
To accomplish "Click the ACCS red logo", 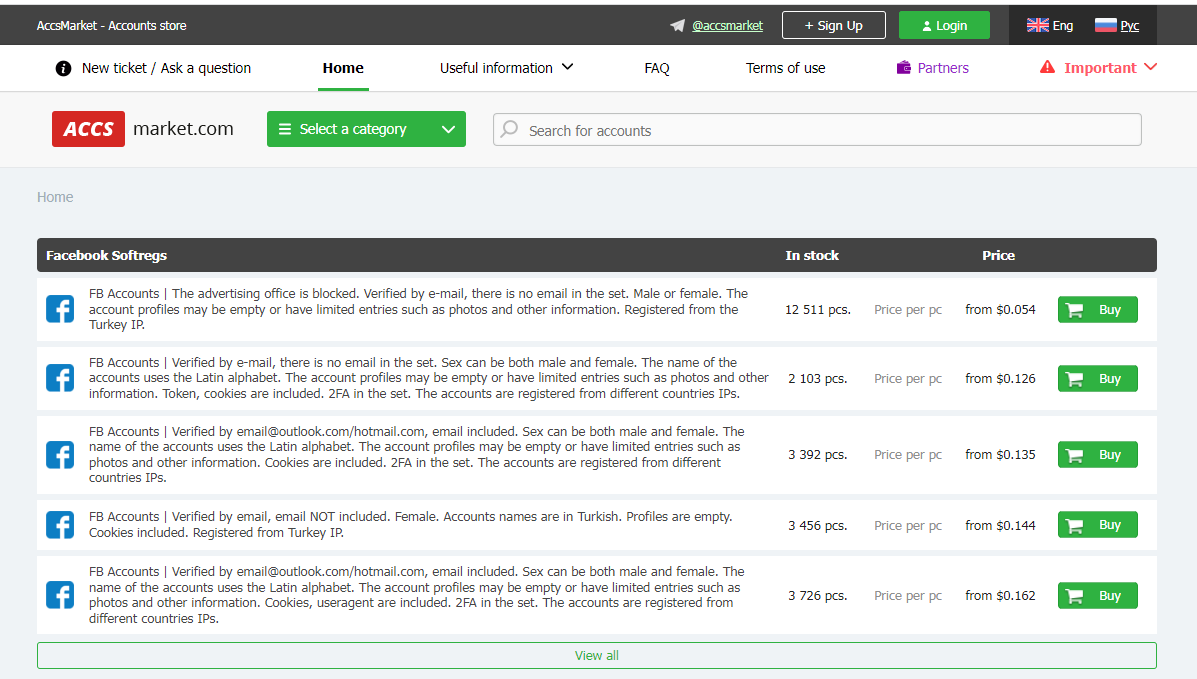I will (89, 129).
